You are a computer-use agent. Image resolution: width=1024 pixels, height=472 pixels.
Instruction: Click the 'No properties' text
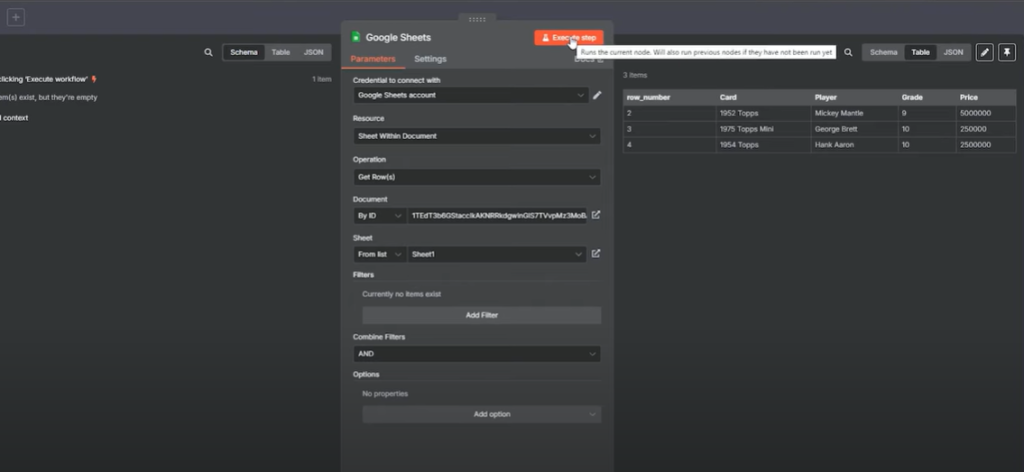pyautogui.click(x=385, y=394)
